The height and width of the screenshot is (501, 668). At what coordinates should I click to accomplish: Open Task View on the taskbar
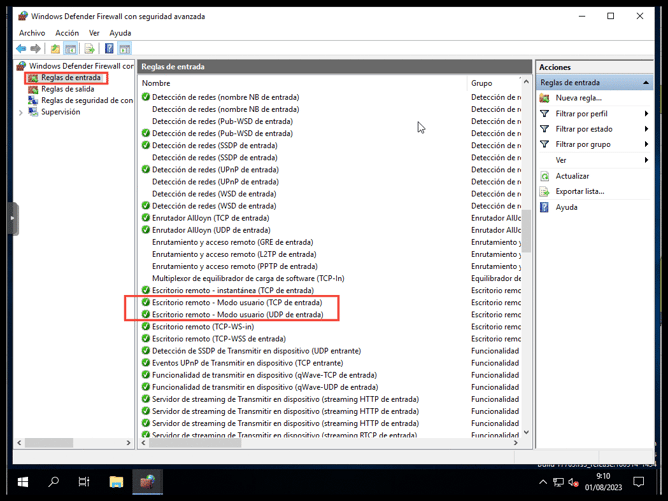[84, 482]
